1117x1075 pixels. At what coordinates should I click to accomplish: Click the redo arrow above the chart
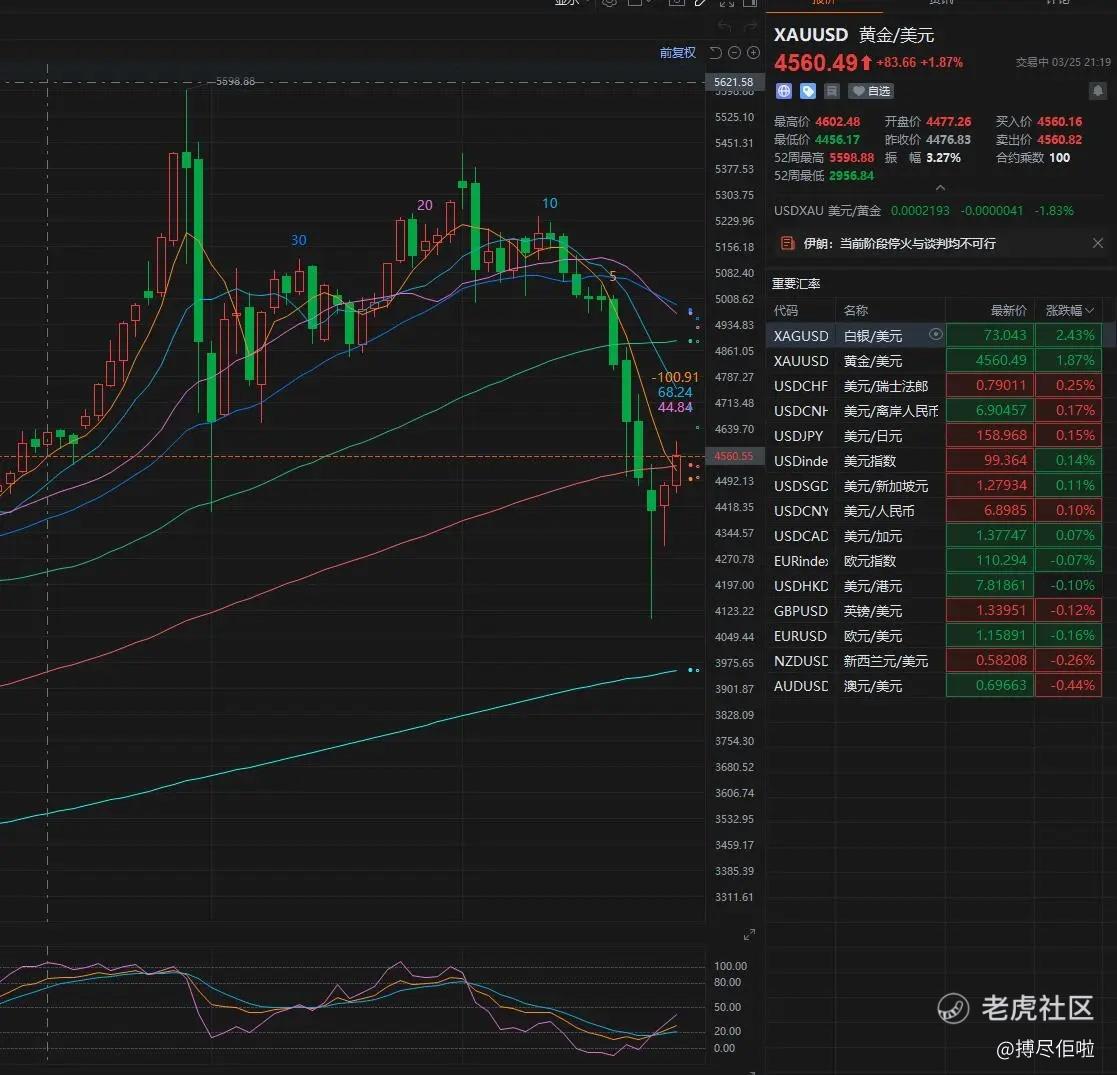tap(750, 27)
